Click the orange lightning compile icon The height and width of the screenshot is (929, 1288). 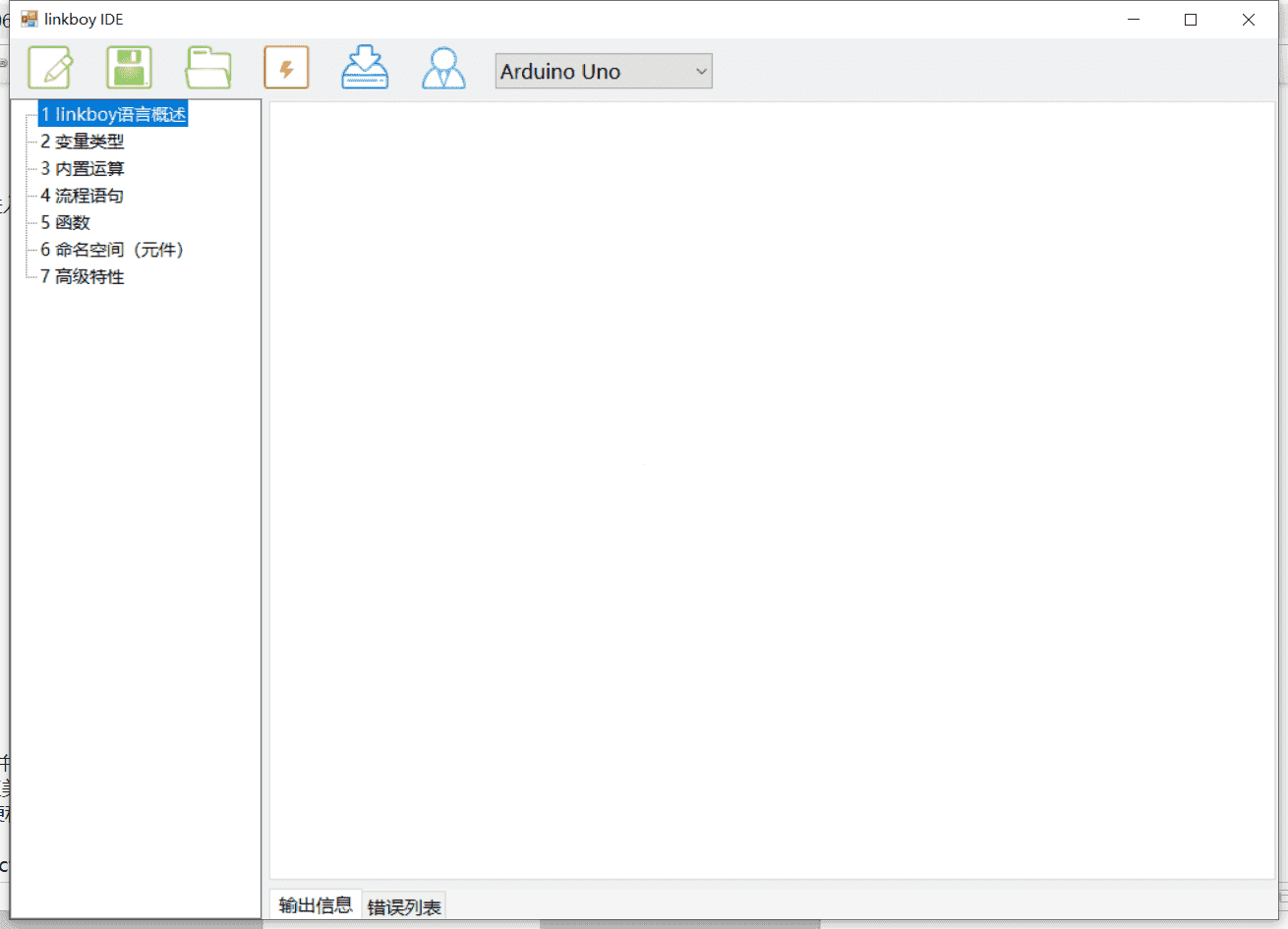click(286, 68)
